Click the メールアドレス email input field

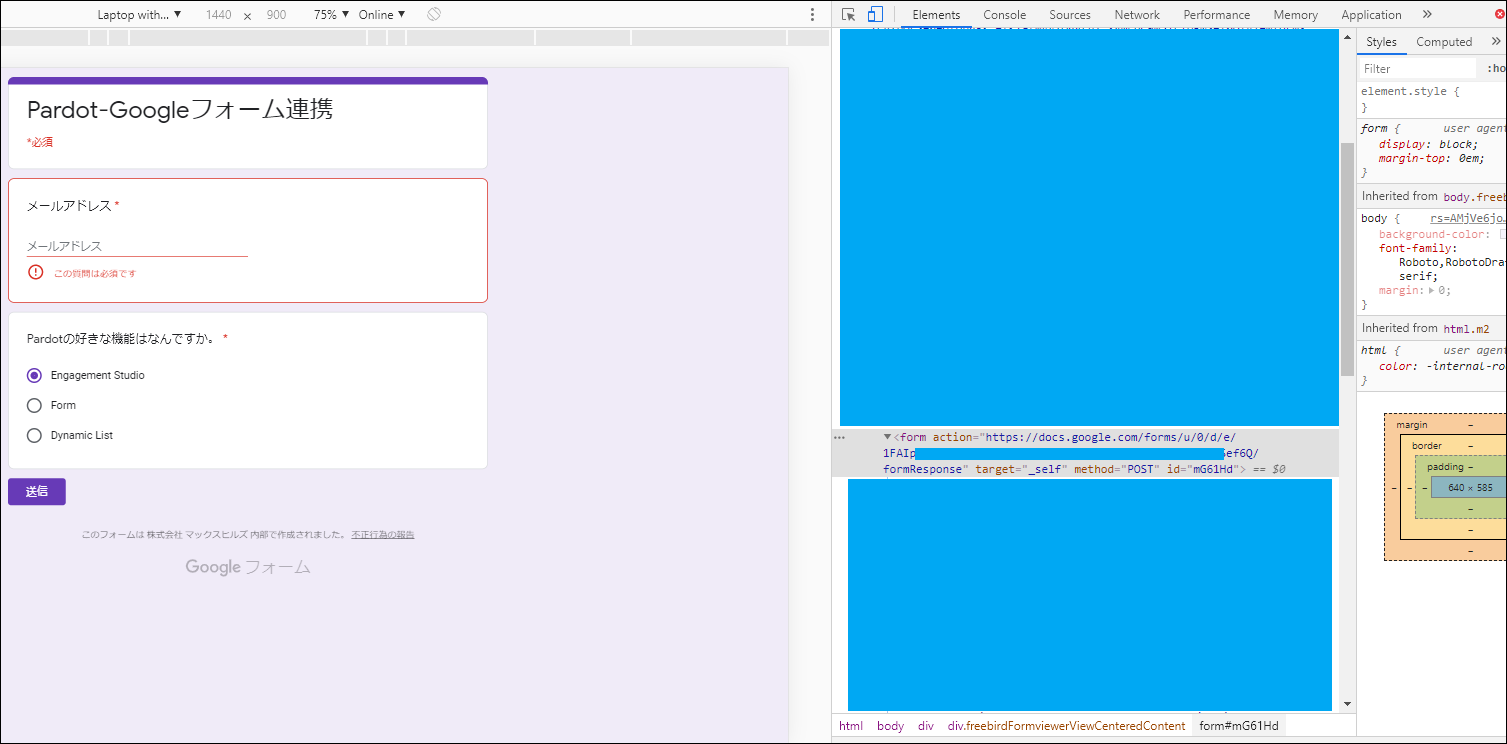137,246
